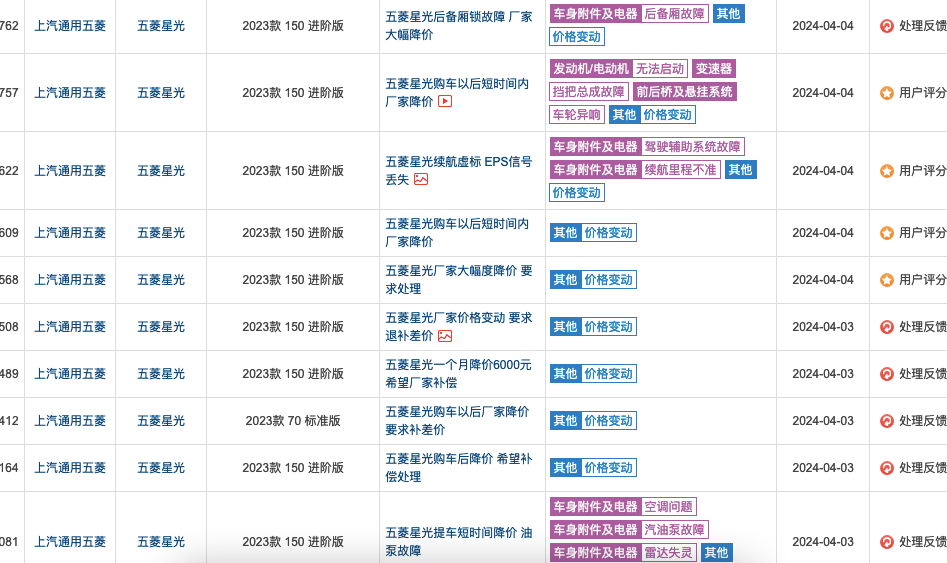Click the red 处理反馈 status icon in row 081
Image resolution: width=947 pixels, height=563 pixels.
[887, 542]
